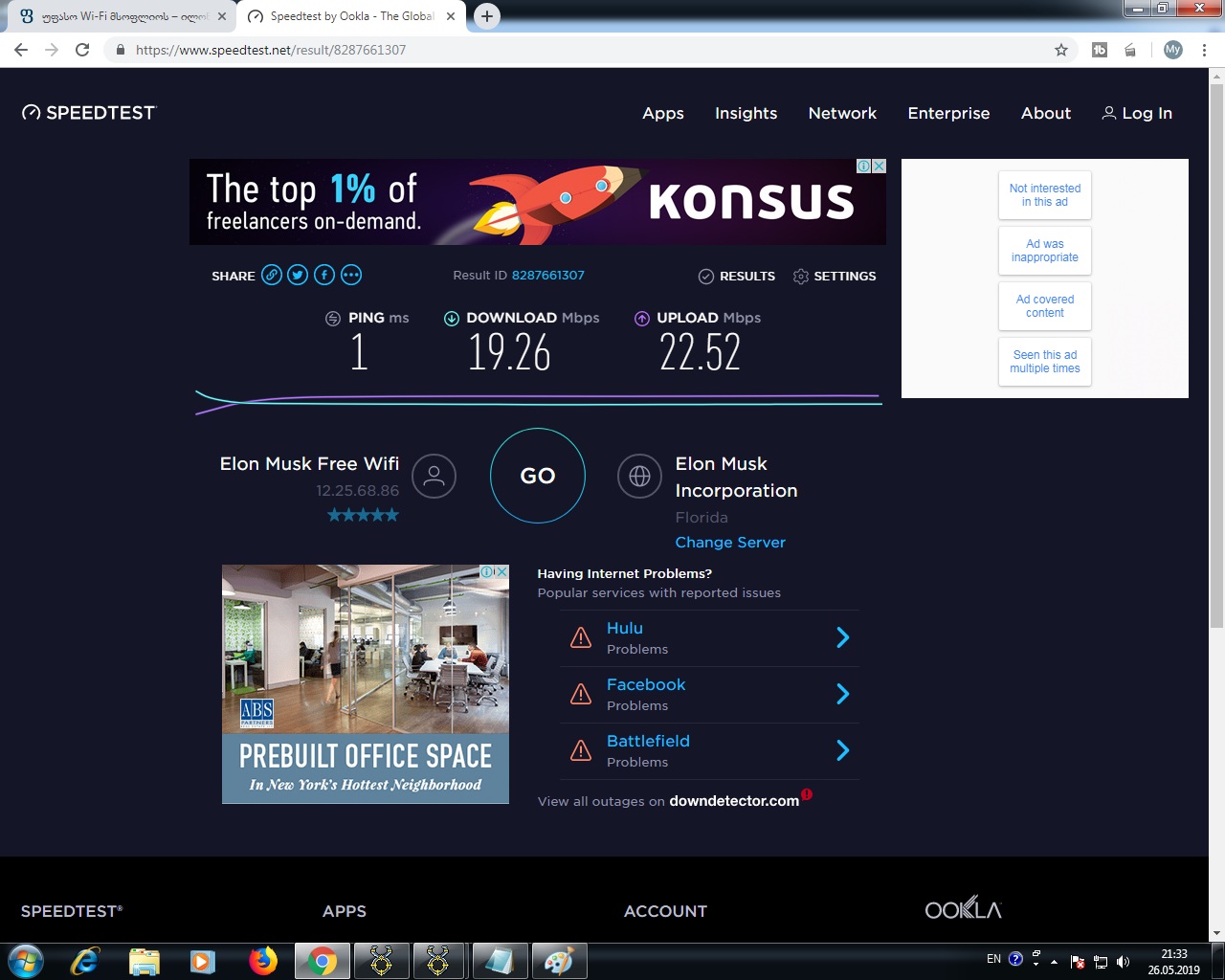This screenshot has height=980, width=1225.
Task: Click the ping icon next to PING ms
Action: [333, 319]
